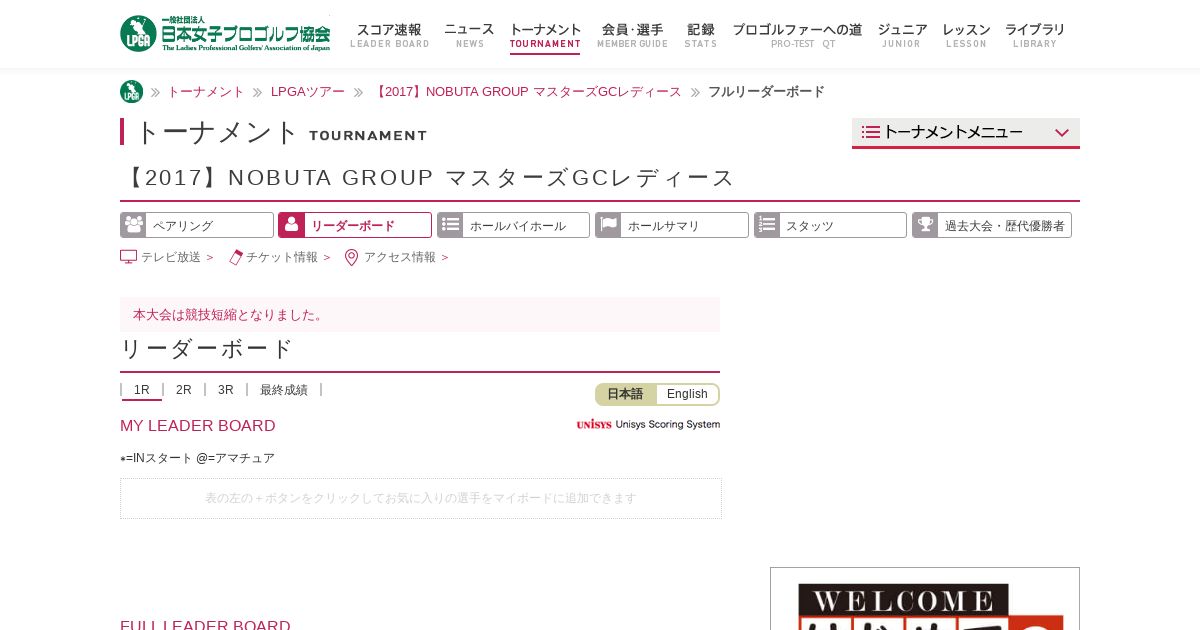1200x630 pixels.
Task: Click the small LPGA breadcrumb home icon
Action: (131, 92)
